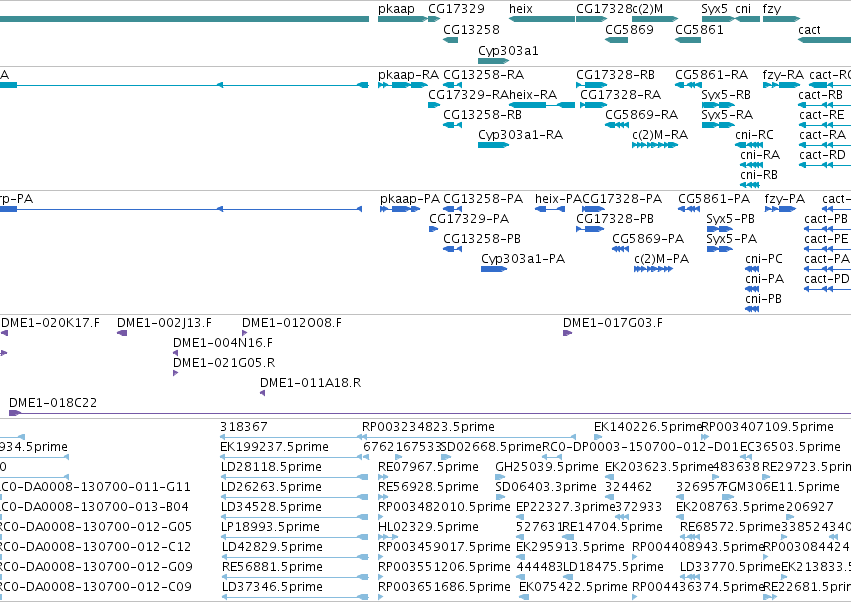Click the CG17328-RB transcript label
Screen dimensions: 851x602
[615, 75]
